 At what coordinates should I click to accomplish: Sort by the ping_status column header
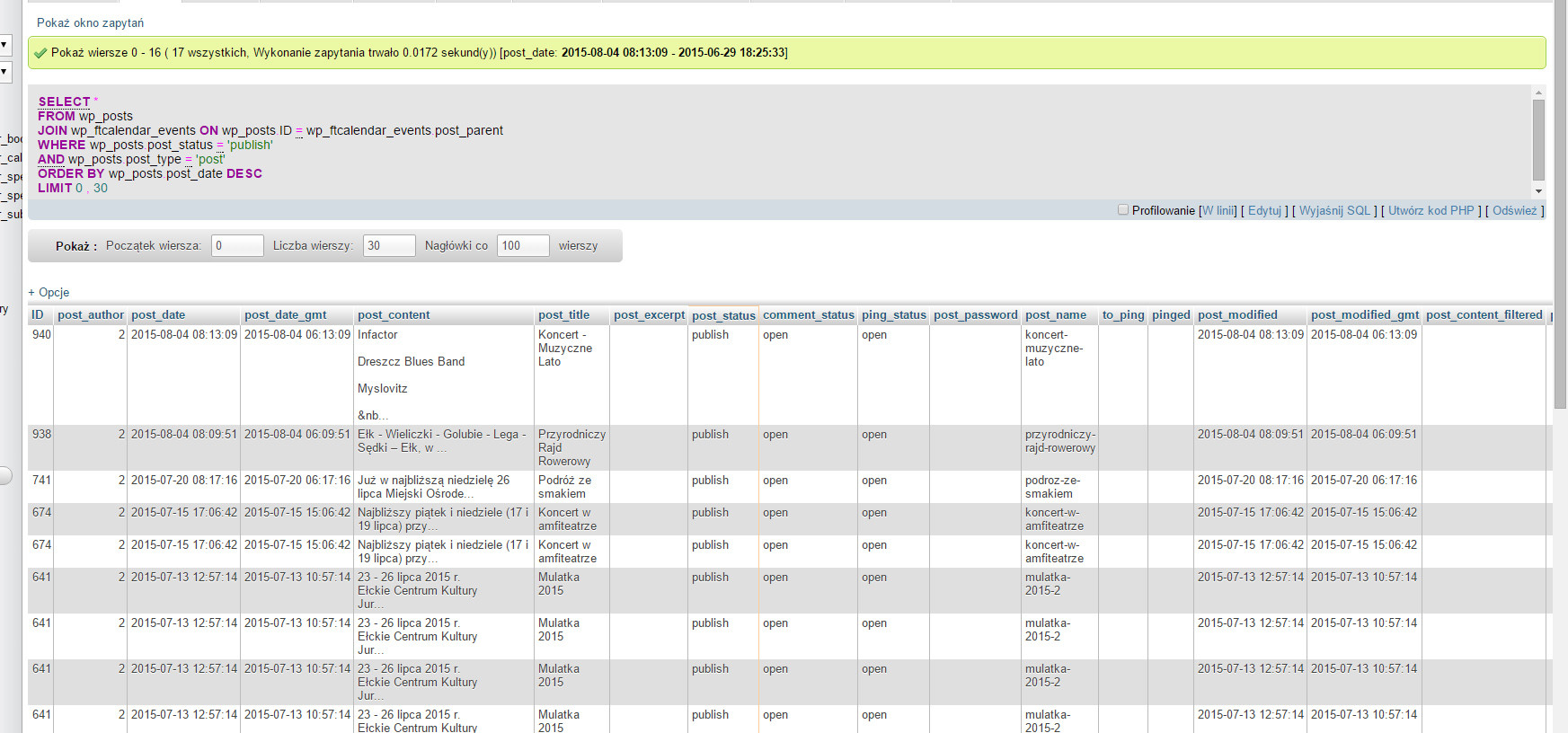(894, 314)
